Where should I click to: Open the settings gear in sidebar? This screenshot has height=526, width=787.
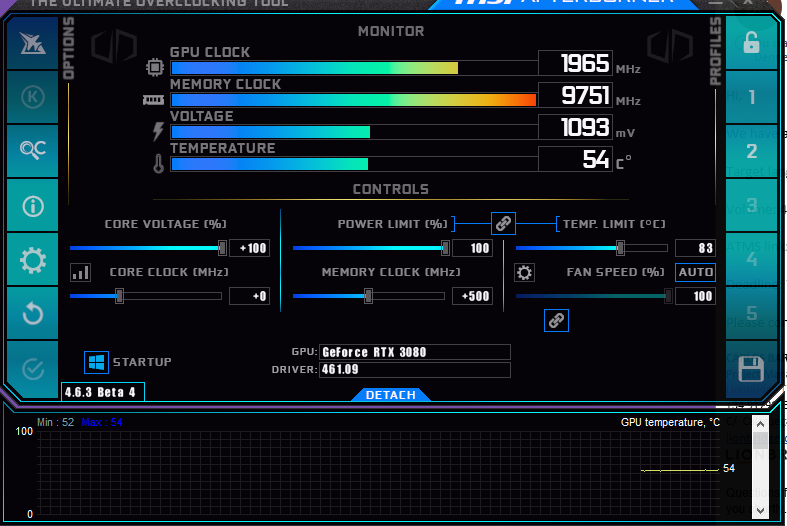coord(33,260)
